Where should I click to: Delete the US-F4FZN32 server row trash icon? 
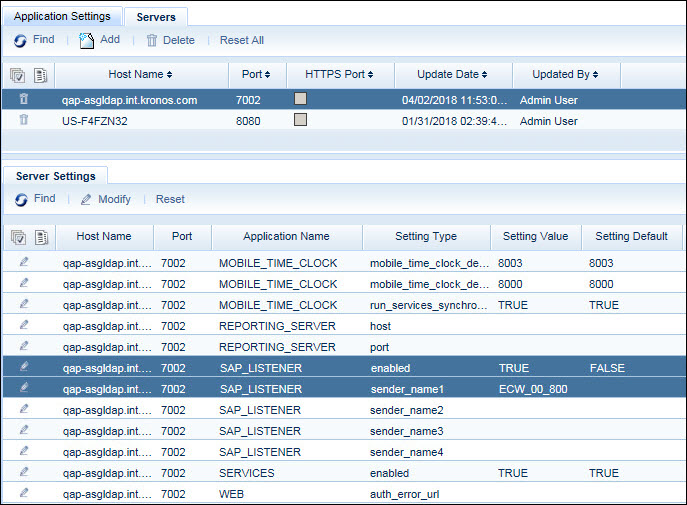pos(24,120)
